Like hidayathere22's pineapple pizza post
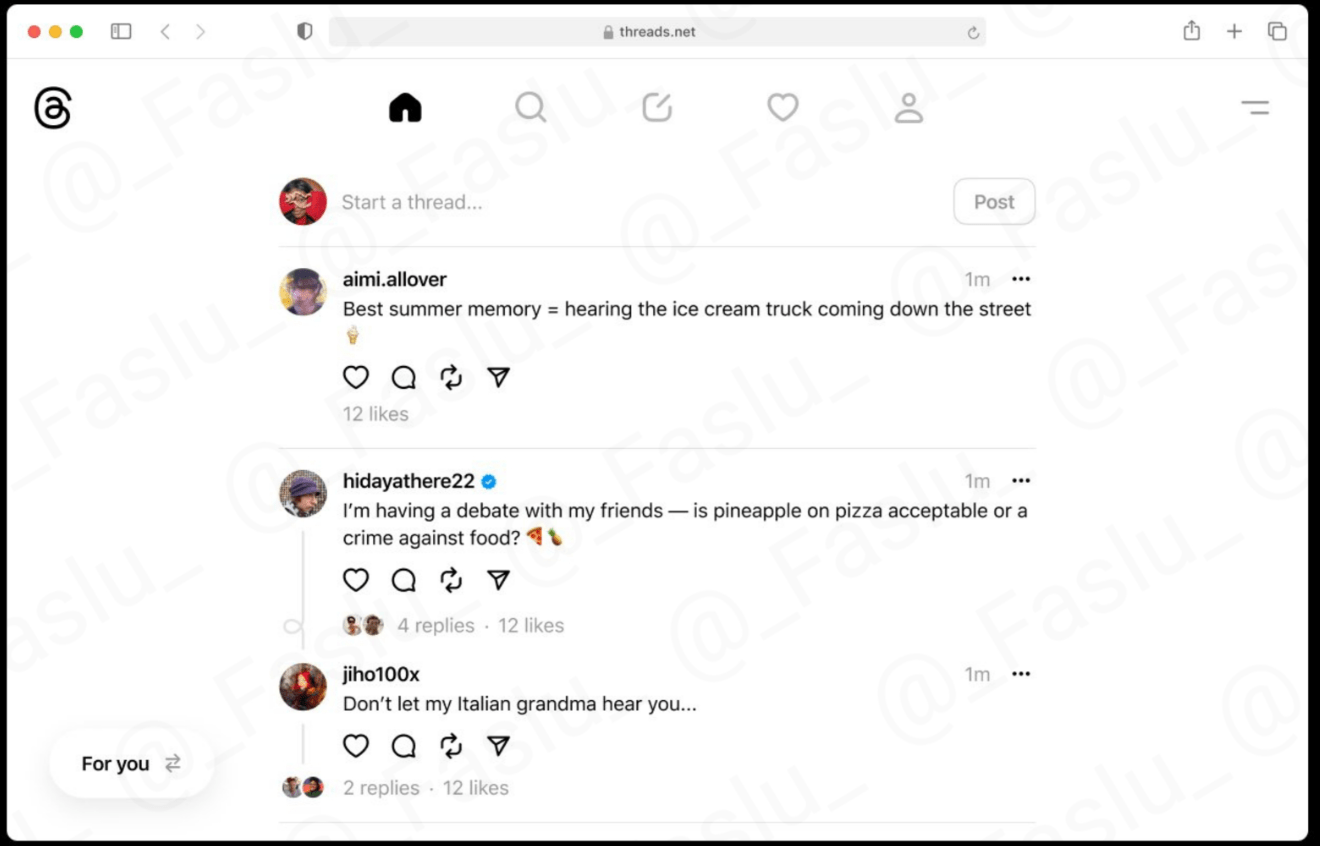This screenshot has height=846, width=1320. pos(356,580)
